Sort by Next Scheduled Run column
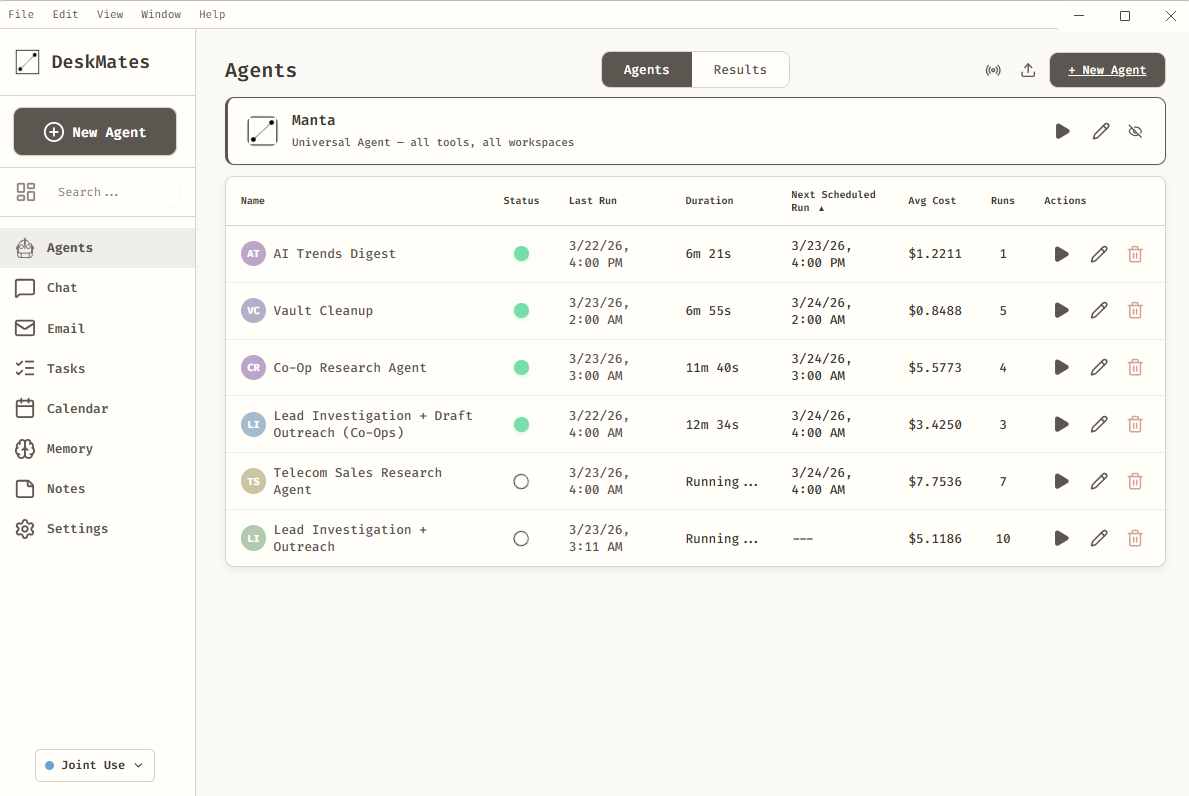The image size is (1189, 796). pyautogui.click(x=833, y=201)
